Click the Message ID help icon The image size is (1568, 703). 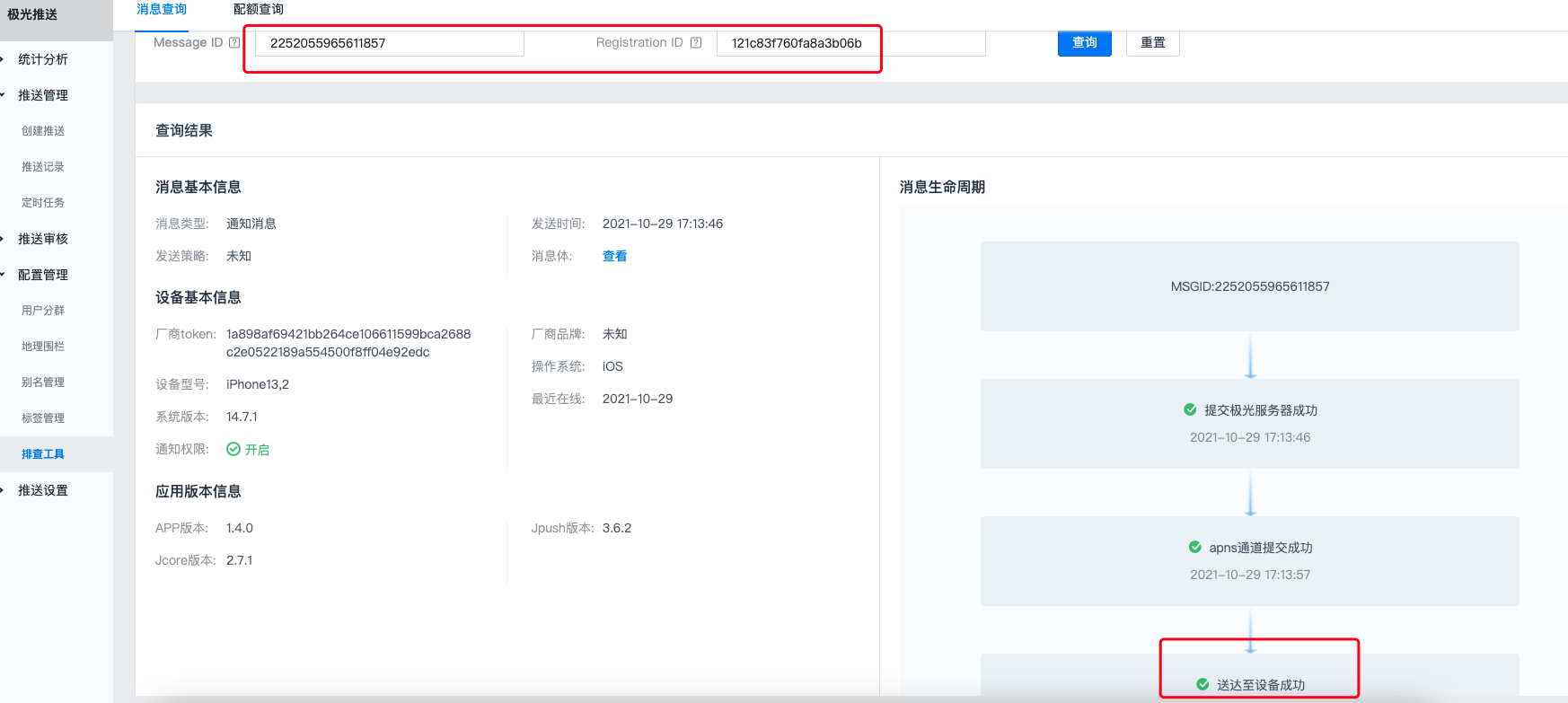click(x=234, y=42)
